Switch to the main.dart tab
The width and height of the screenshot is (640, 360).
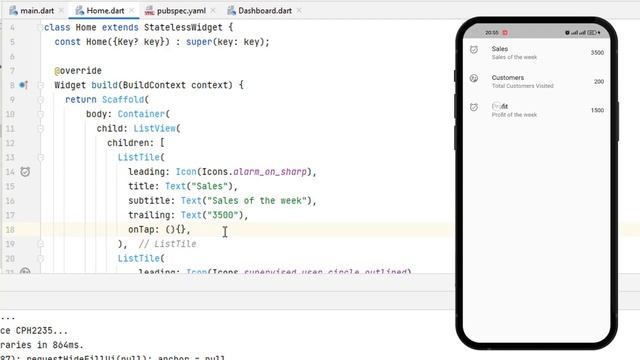[x=37, y=11]
